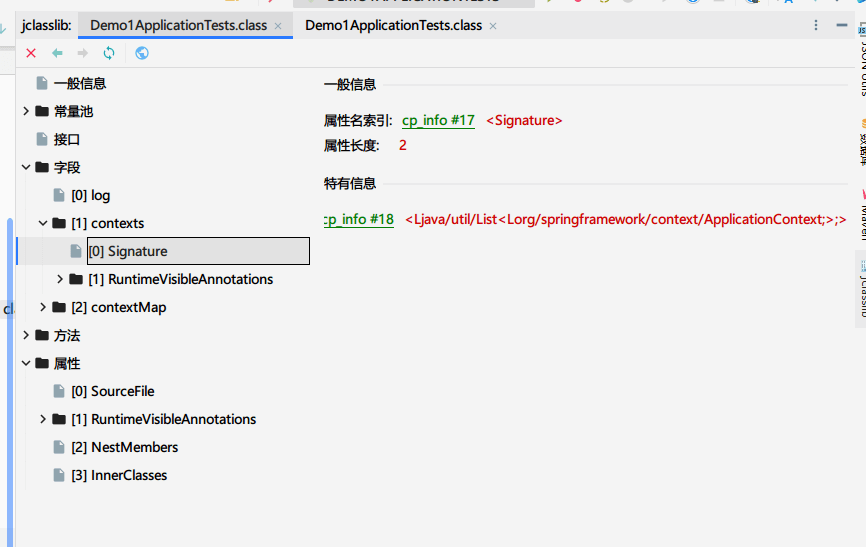
Task: Select the [2] NestMembers item
Action: 134,447
